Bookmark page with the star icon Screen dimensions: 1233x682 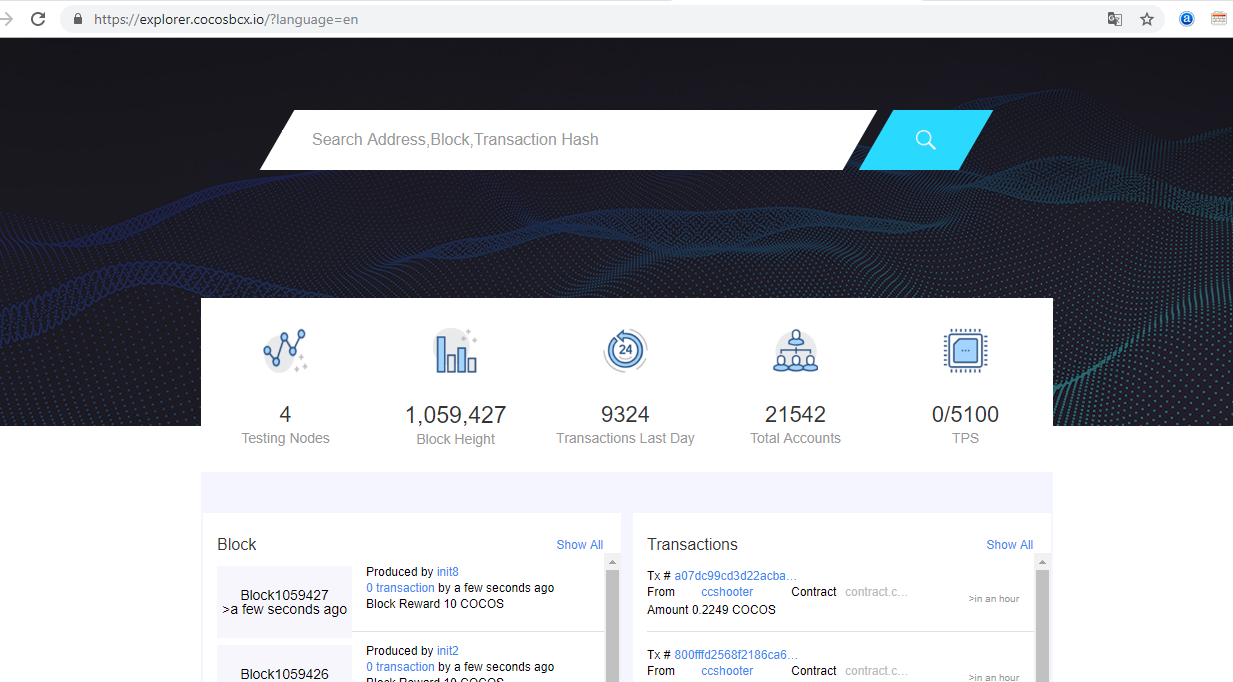pyautogui.click(x=1147, y=19)
